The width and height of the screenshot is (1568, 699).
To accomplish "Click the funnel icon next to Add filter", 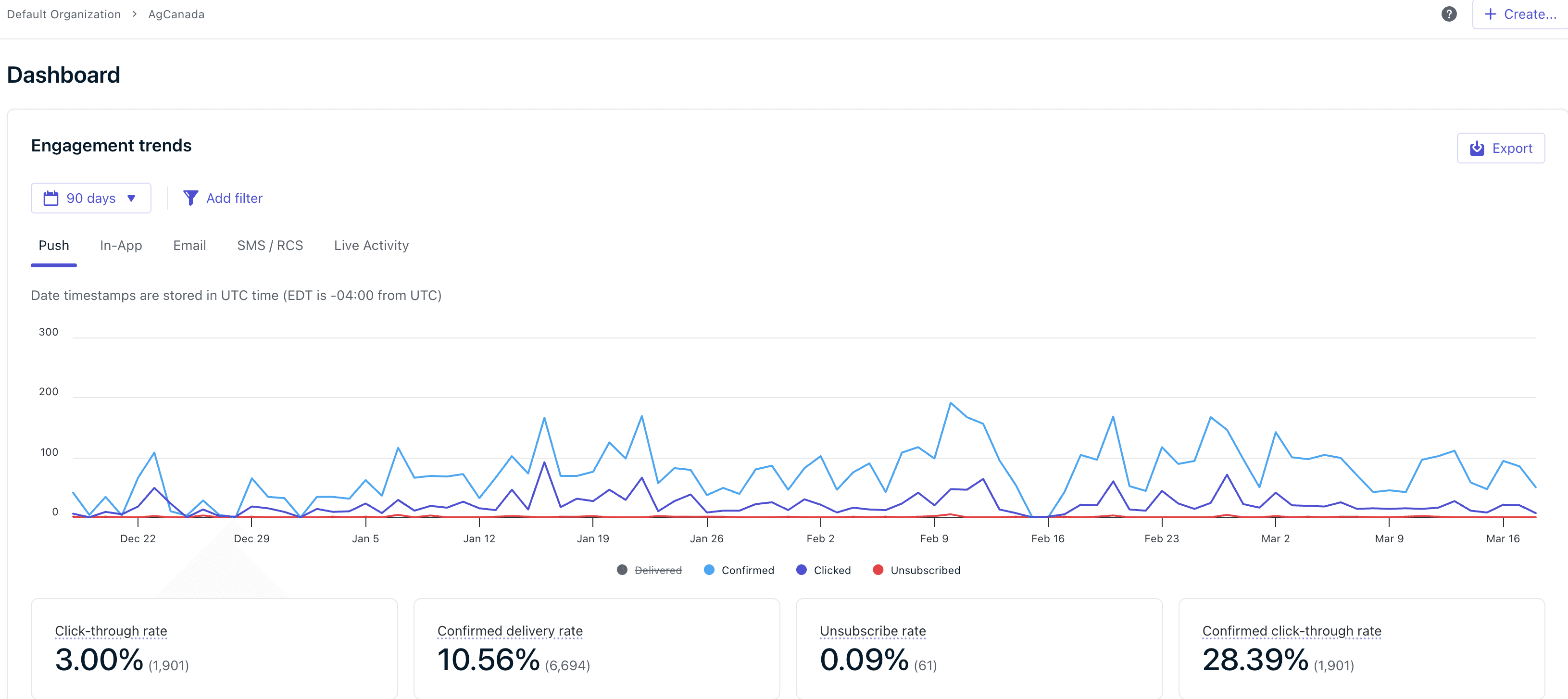I will click(x=190, y=198).
